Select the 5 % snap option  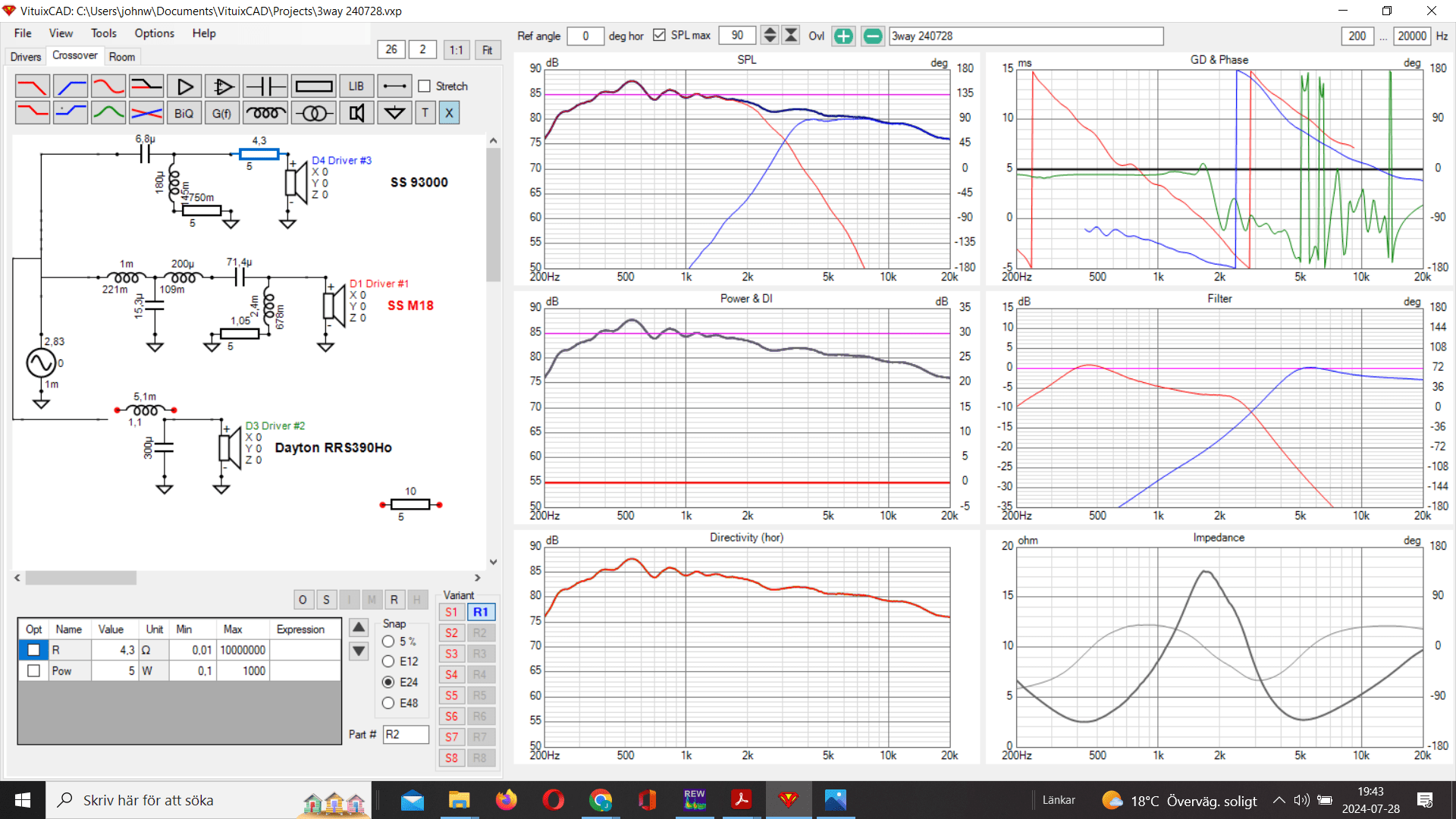click(388, 642)
